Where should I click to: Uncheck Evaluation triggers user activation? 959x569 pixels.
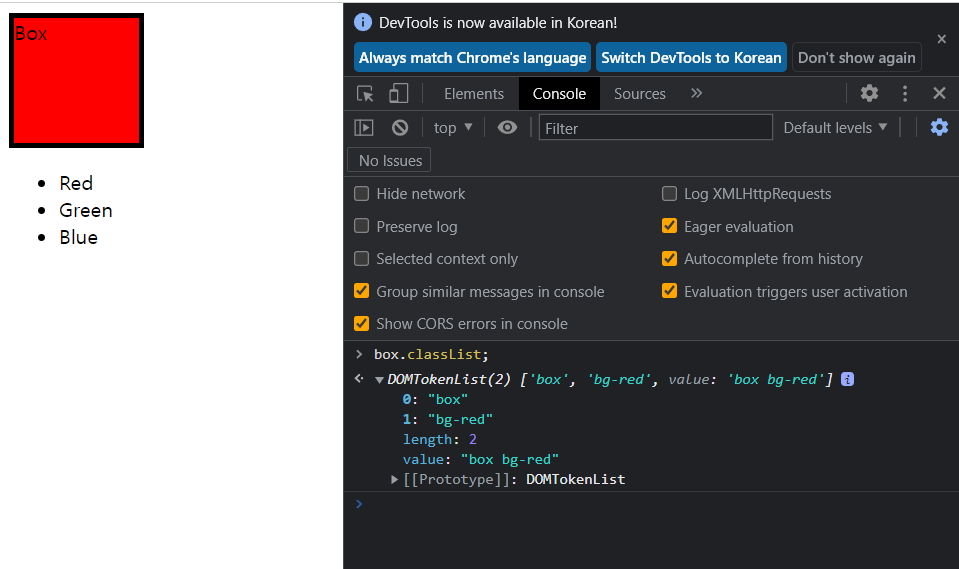click(669, 291)
